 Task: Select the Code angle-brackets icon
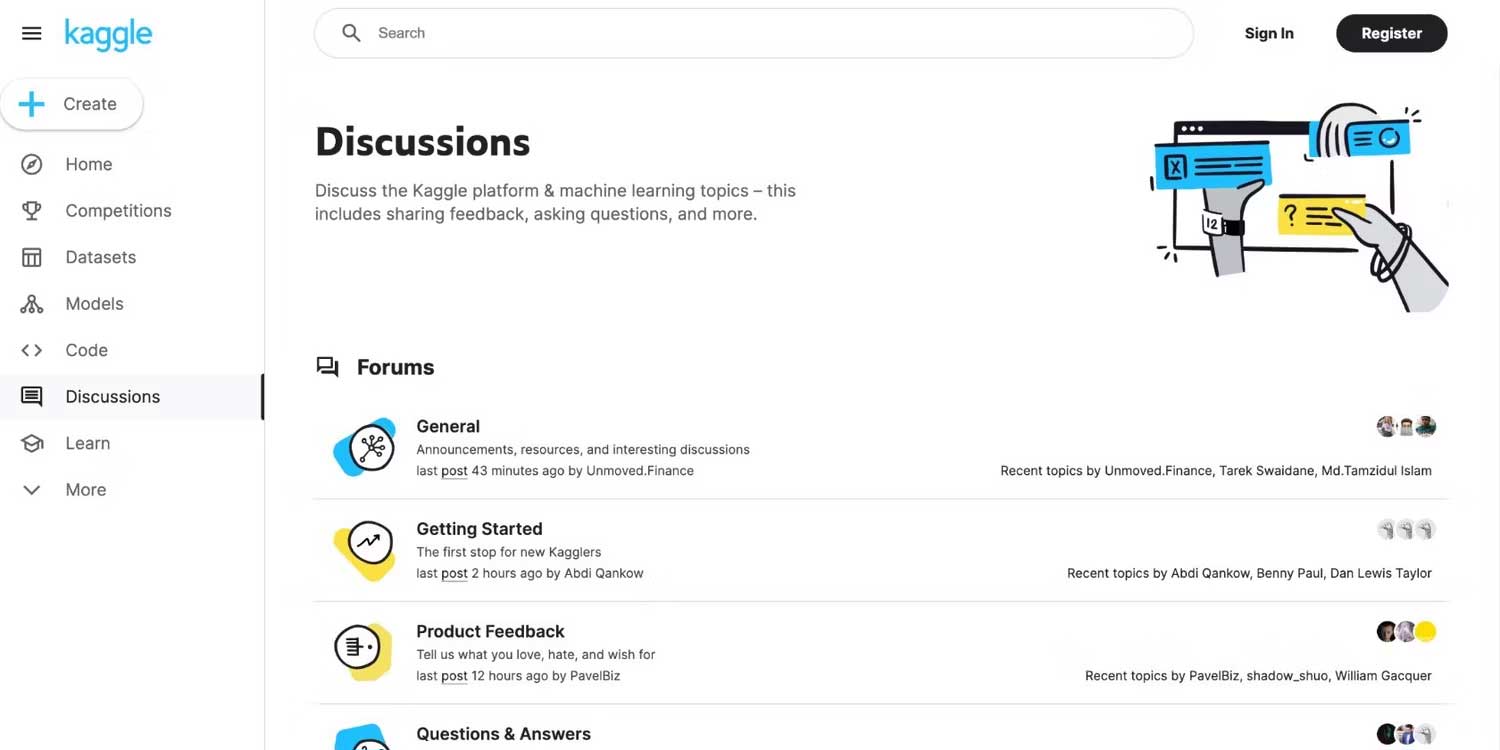[31, 350]
